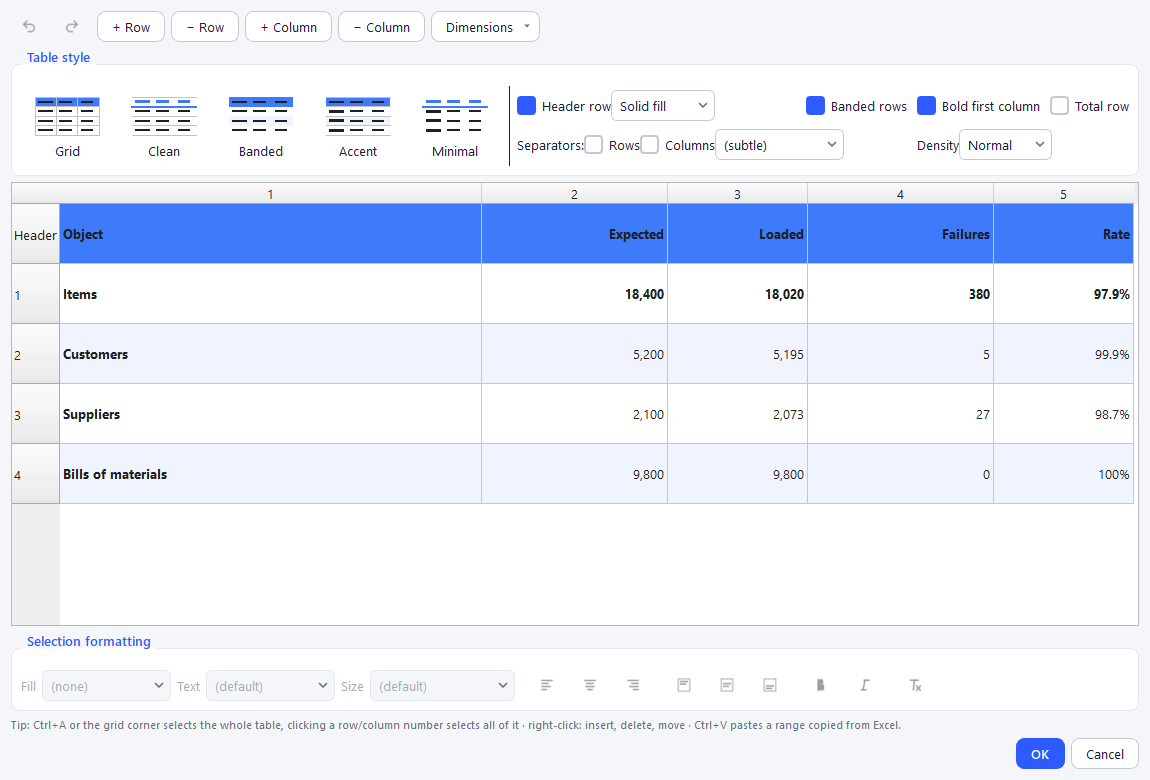The height and width of the screenshot is (780, 1150).
Task: Apply the Minimal table style
Action: (x=455, y=127)
